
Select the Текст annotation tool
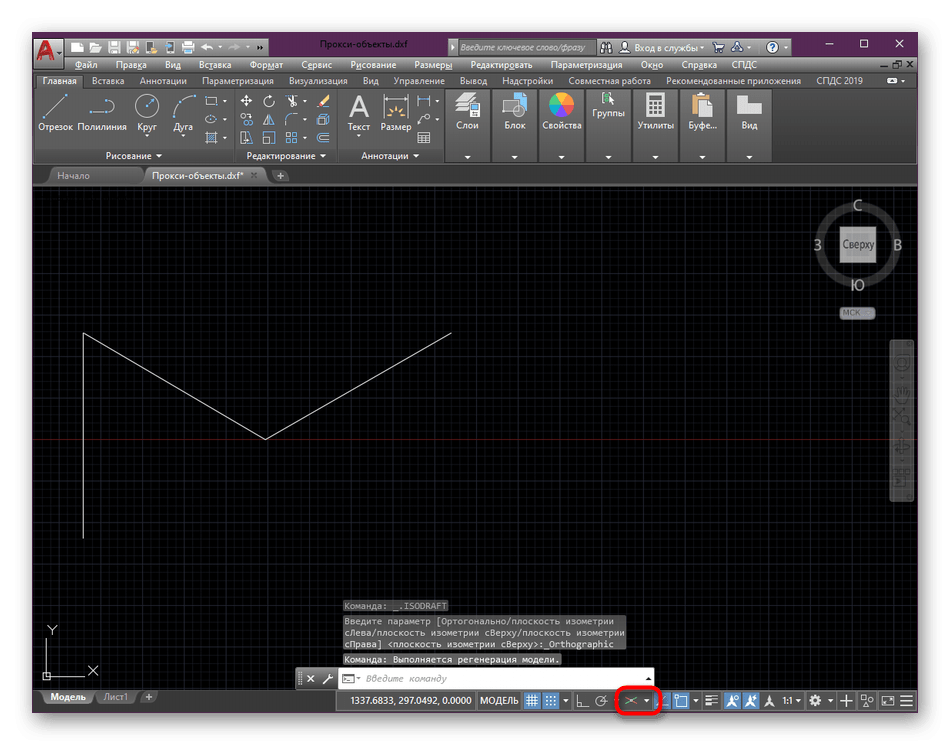(x=359, y=113)
